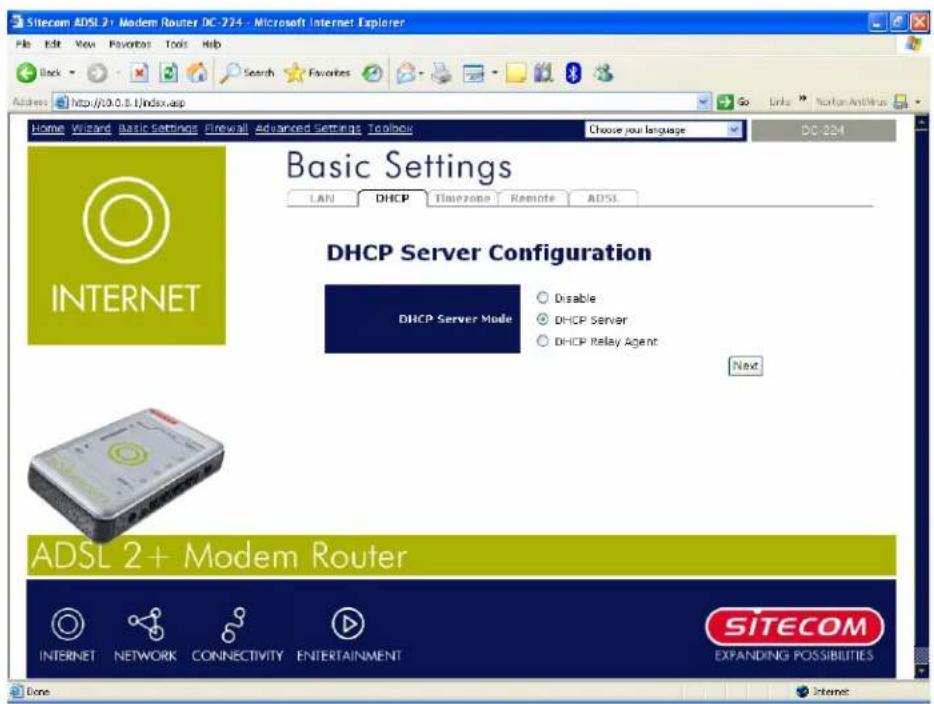This screenshot has height=704, width=934.
Task: Refresh the page with green arrows icon
Action: click(x=169, y=73)
